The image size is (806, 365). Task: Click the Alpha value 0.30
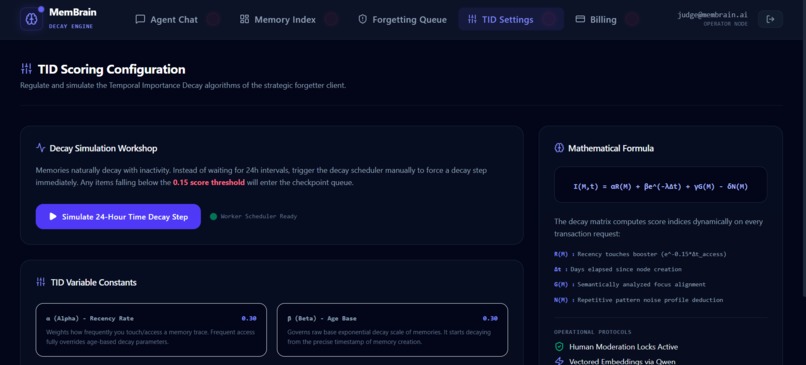249,318
